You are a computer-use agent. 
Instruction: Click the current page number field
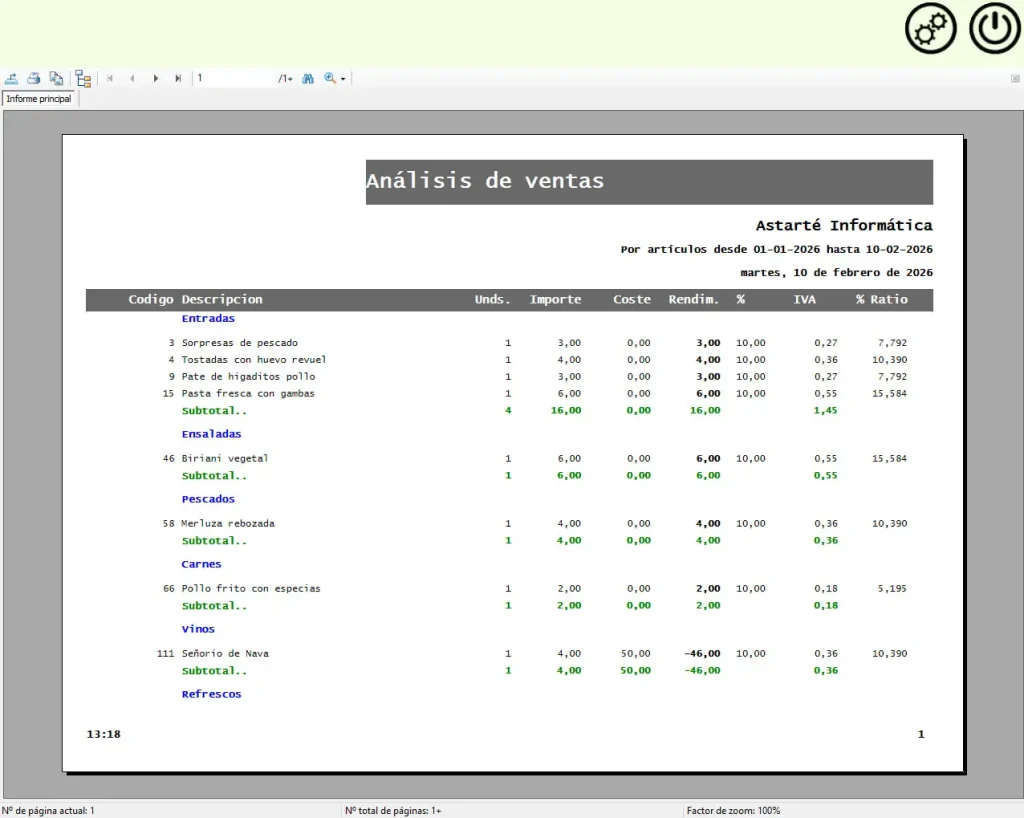pyautogui.click(x=234, y=78)
